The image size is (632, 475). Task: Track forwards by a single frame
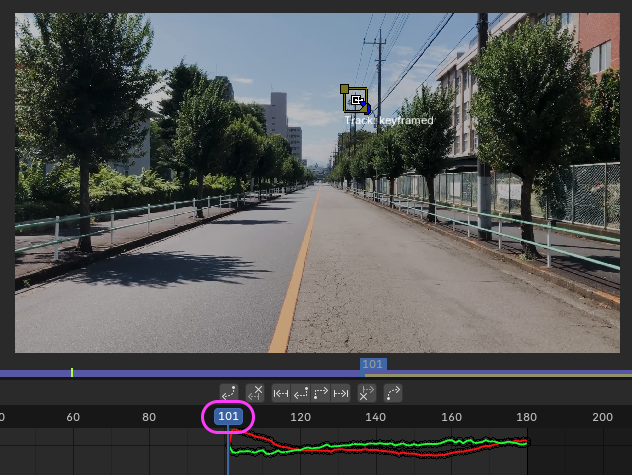[320, 393]
